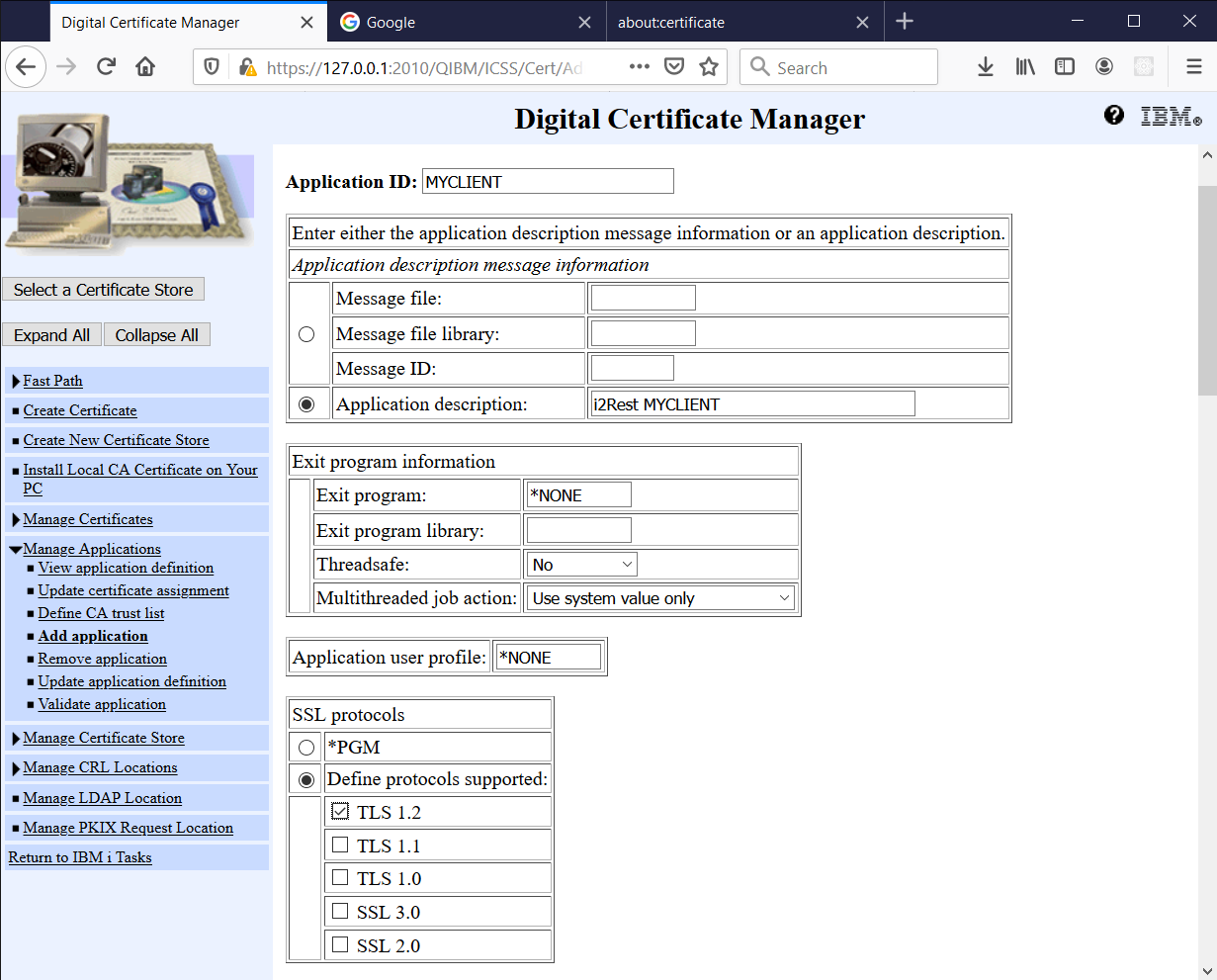Close the about:certificate tab
This screenshot has width=1217, height=980.
862,22
